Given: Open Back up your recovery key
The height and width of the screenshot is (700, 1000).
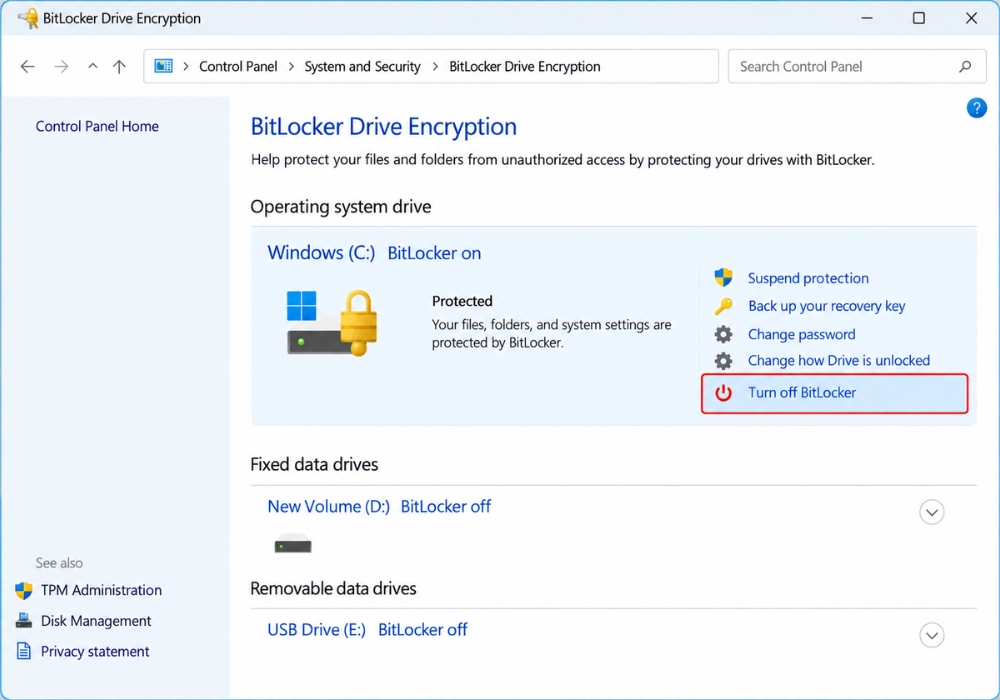Looking at the screenshot, I should [827, 306].
